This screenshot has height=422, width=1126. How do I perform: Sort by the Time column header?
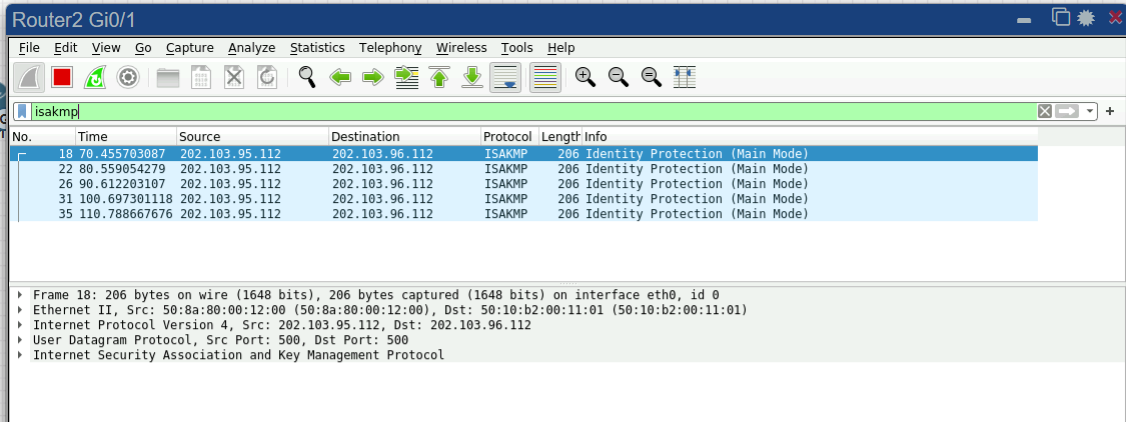(x=126, y=136)
